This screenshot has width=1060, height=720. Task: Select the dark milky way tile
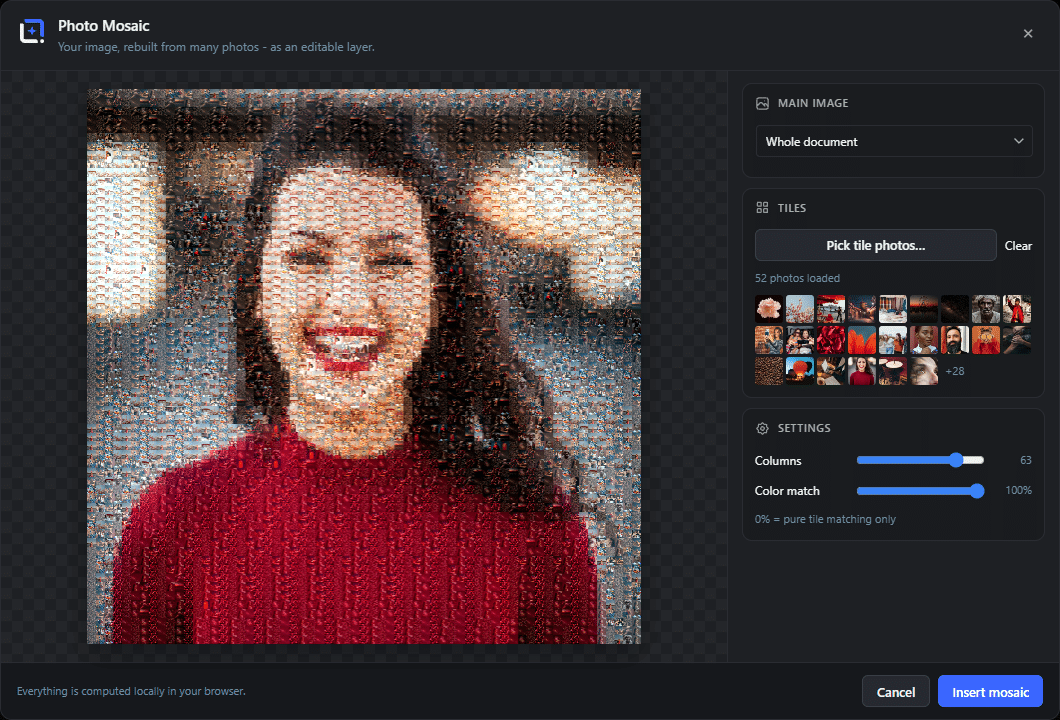(955, 309)
